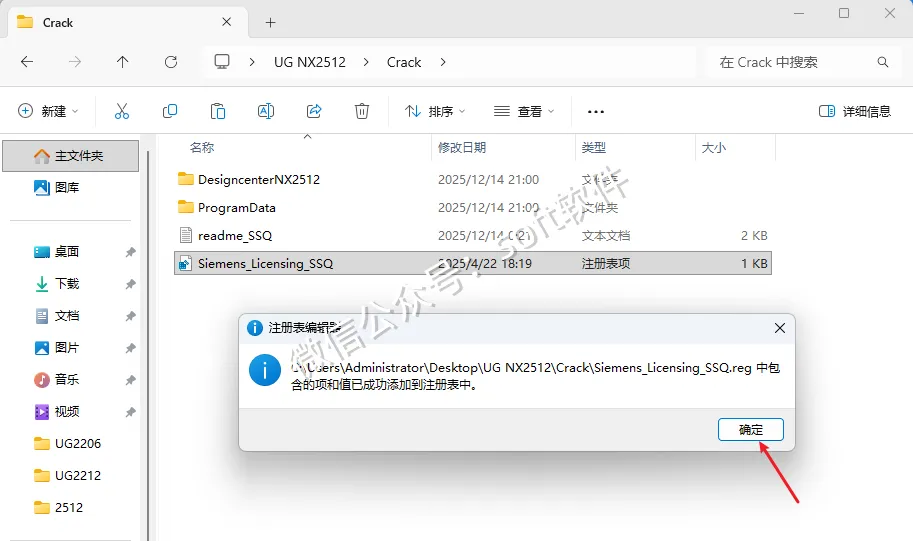Unpin 下载 using its pin icon
The image size is (913, 541).
130,284
